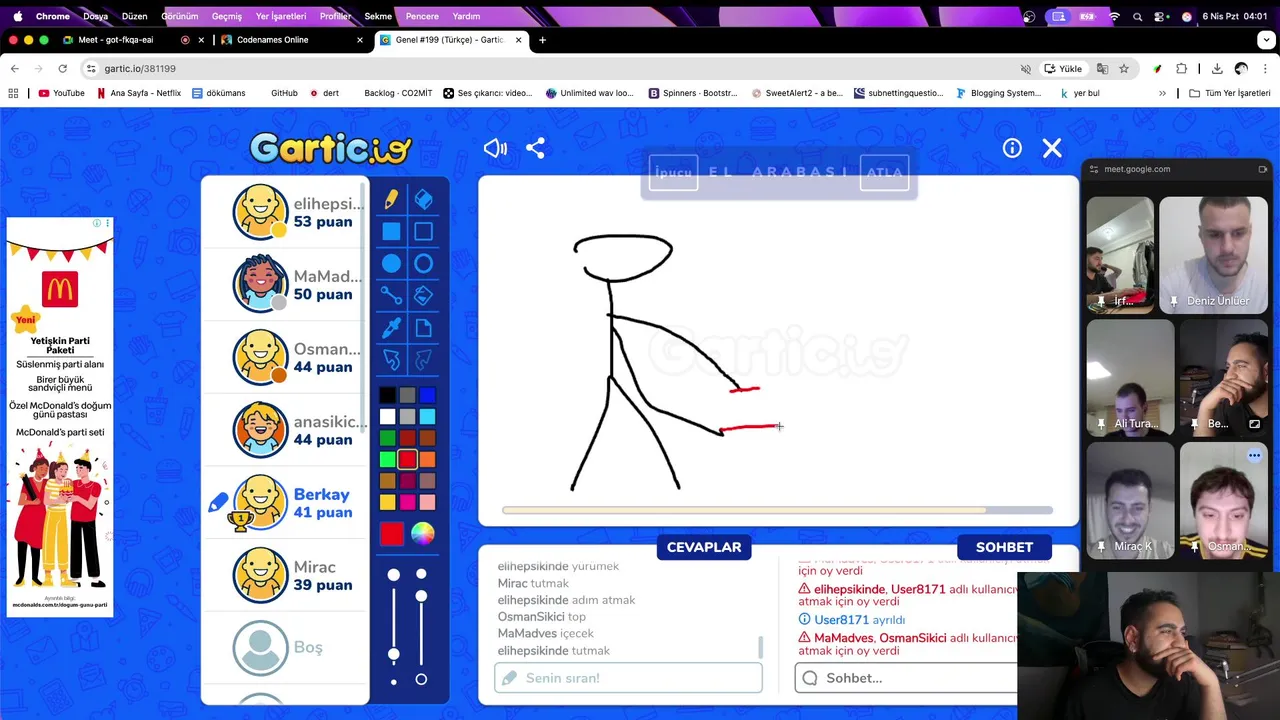The image size is (1280, 720).
Task: Activate the paint bucket fill tool
Action: click(x=424, y=295)
